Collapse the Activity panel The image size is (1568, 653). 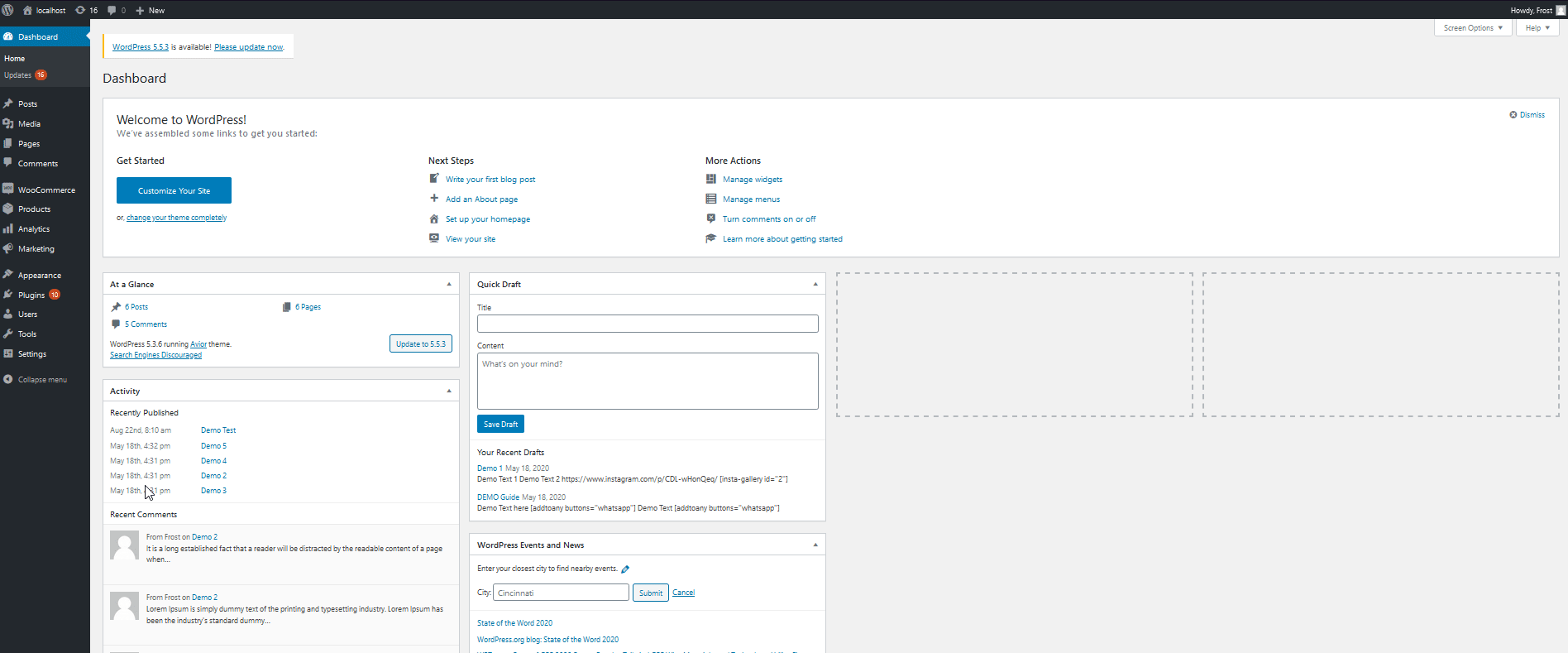point(449,391)
